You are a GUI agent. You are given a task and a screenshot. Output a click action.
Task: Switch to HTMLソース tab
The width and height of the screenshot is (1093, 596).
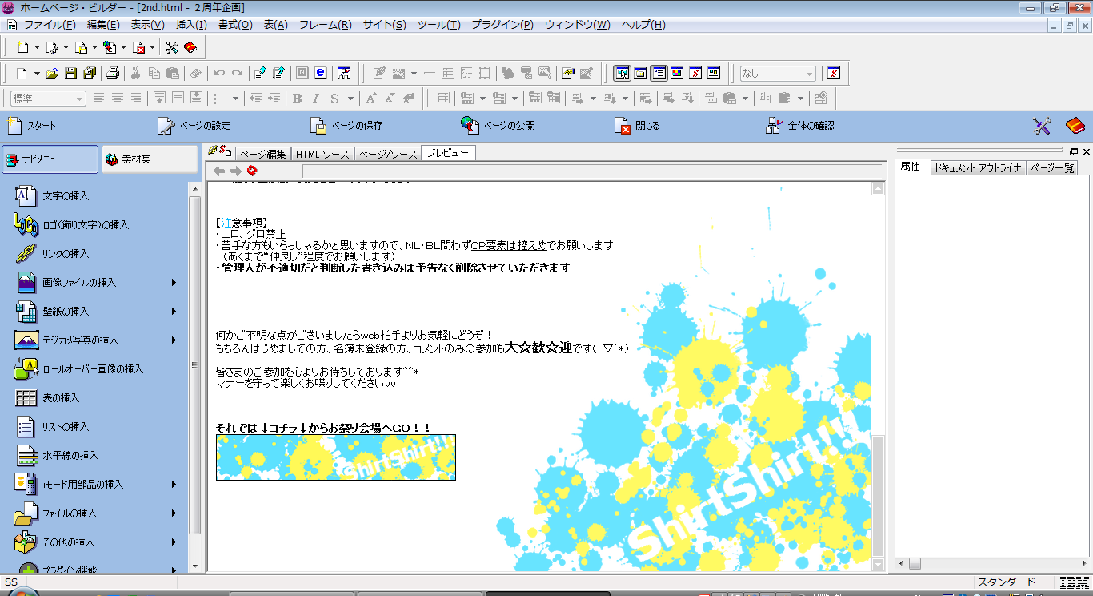pyautogui.click(x=322, y=154)
